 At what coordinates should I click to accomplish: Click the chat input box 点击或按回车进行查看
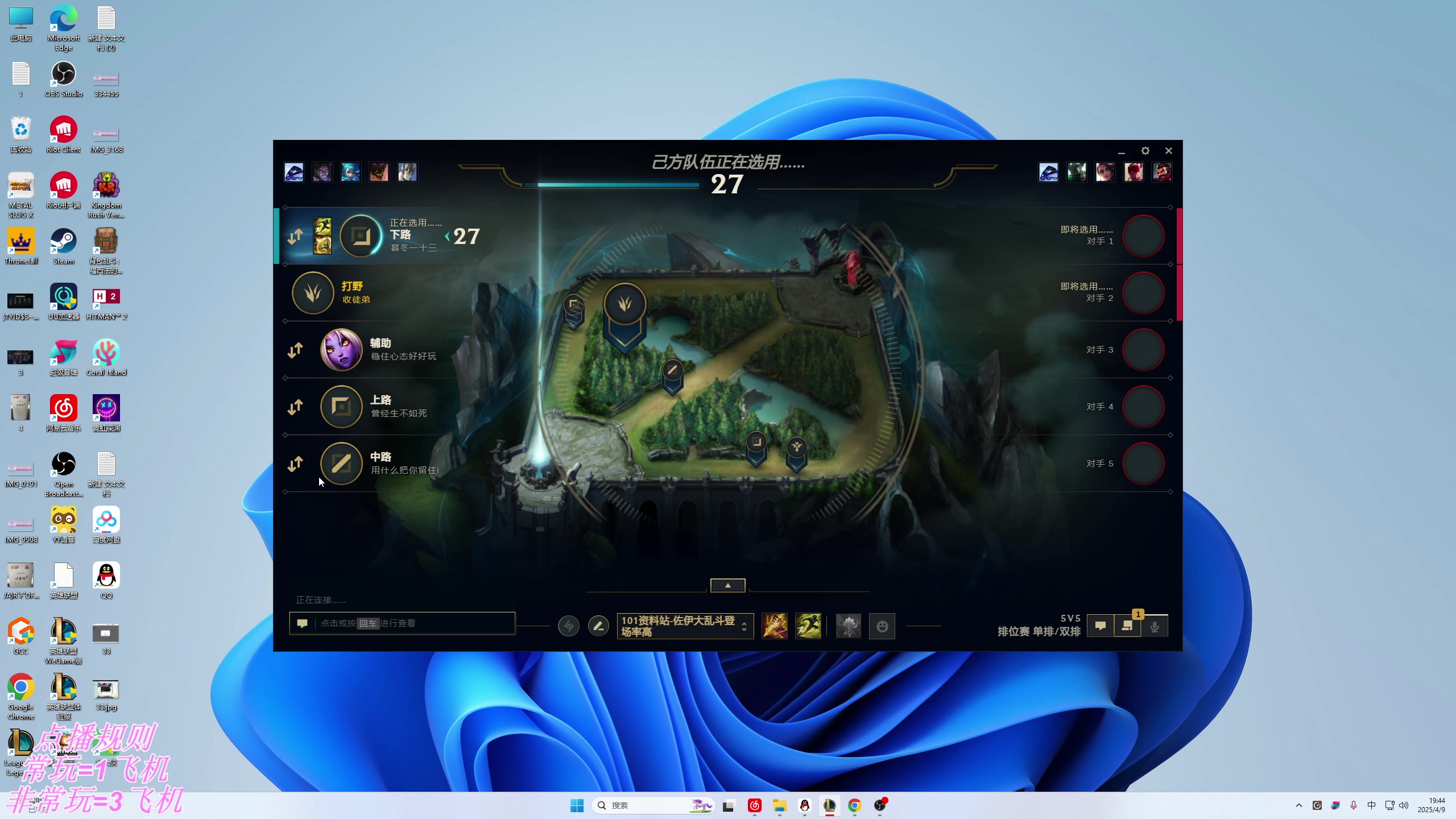[x=403, y=623]
